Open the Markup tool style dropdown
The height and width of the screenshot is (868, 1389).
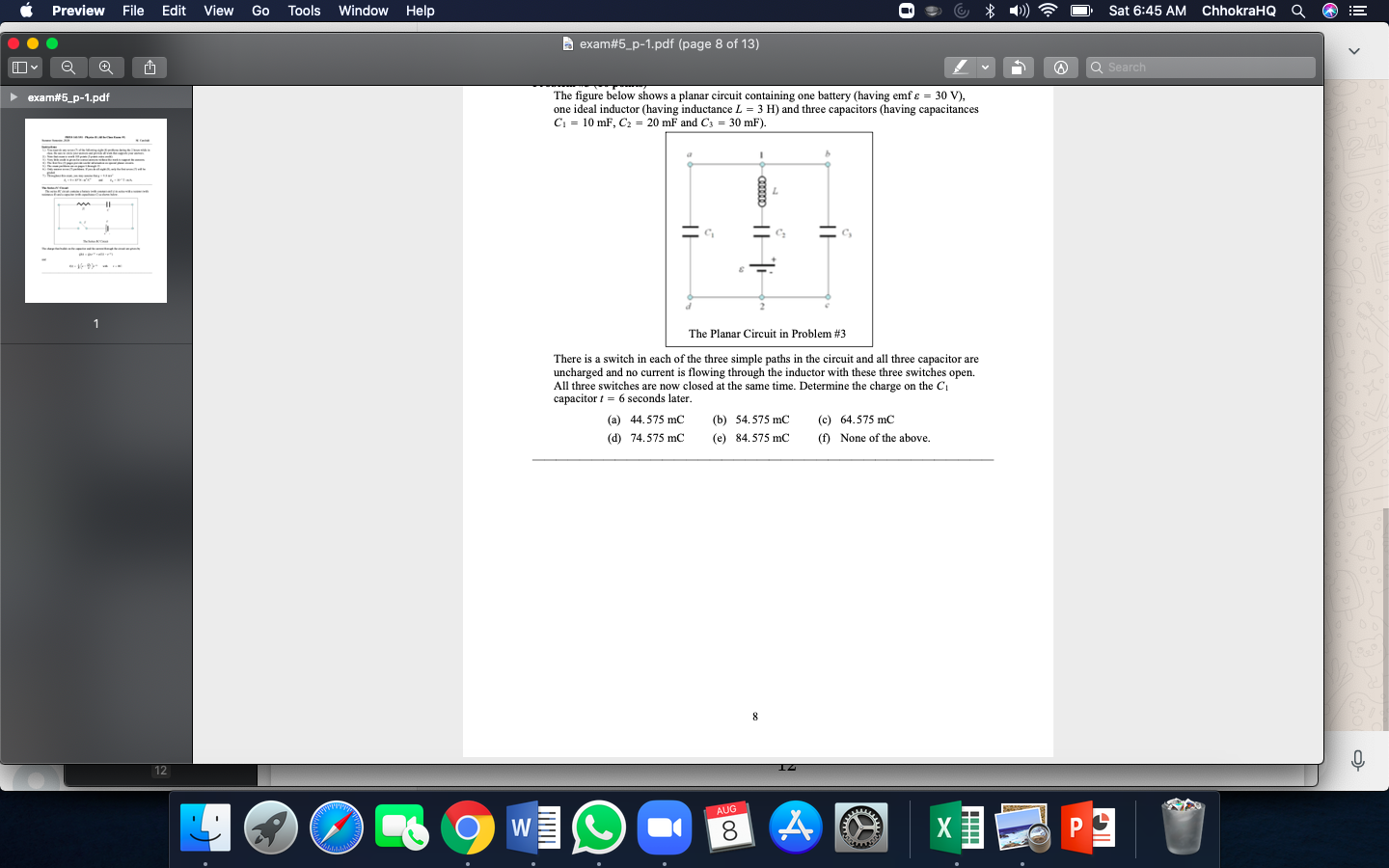tap(984, 67)
